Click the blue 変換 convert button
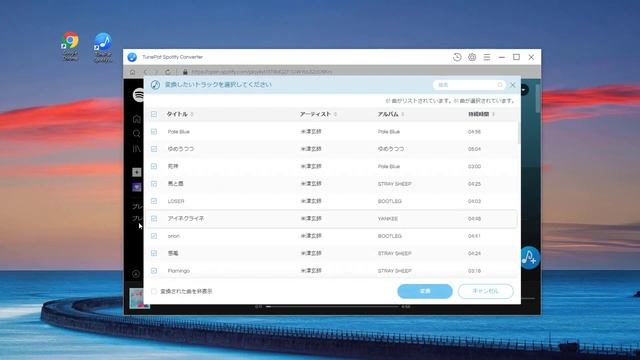The height and width of the screenshot is (360, 640). point(425,291)
